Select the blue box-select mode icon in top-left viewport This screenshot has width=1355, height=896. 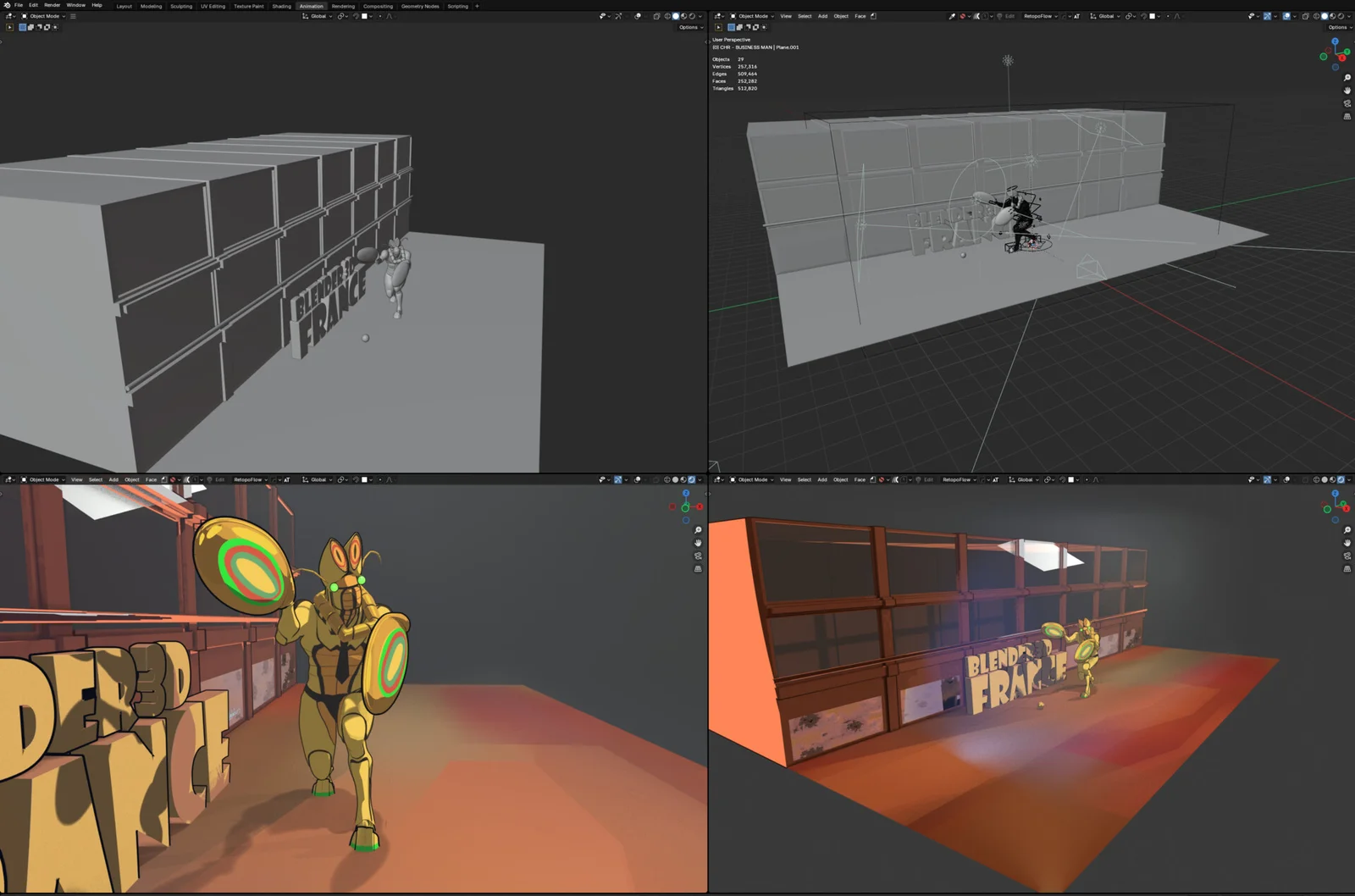[x=22, y=27]
